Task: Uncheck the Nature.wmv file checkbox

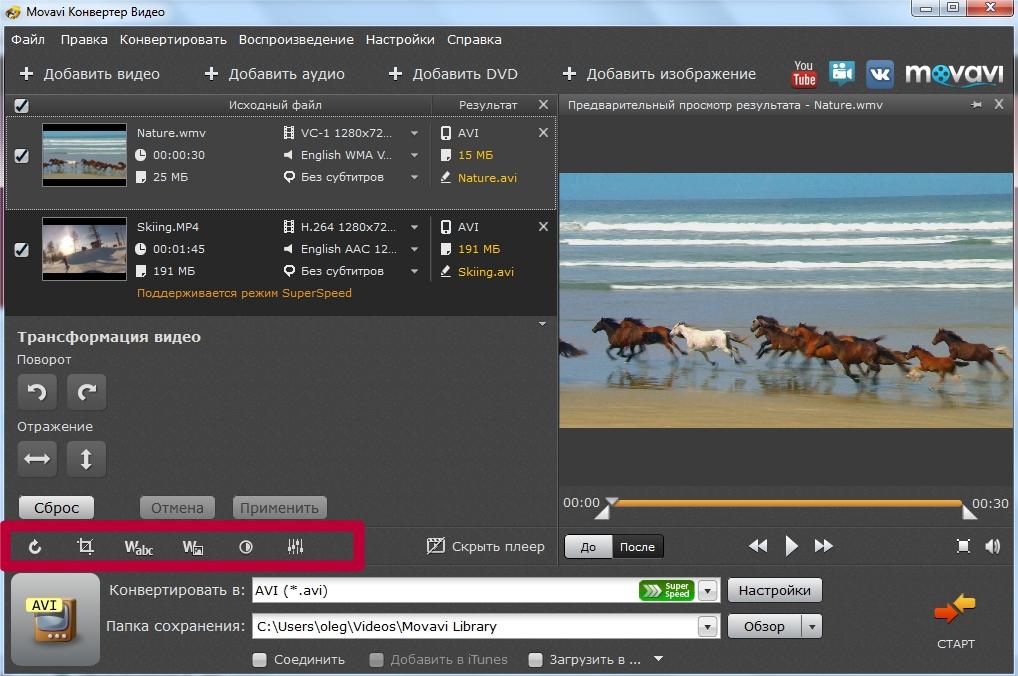Action: click(21, 156)
